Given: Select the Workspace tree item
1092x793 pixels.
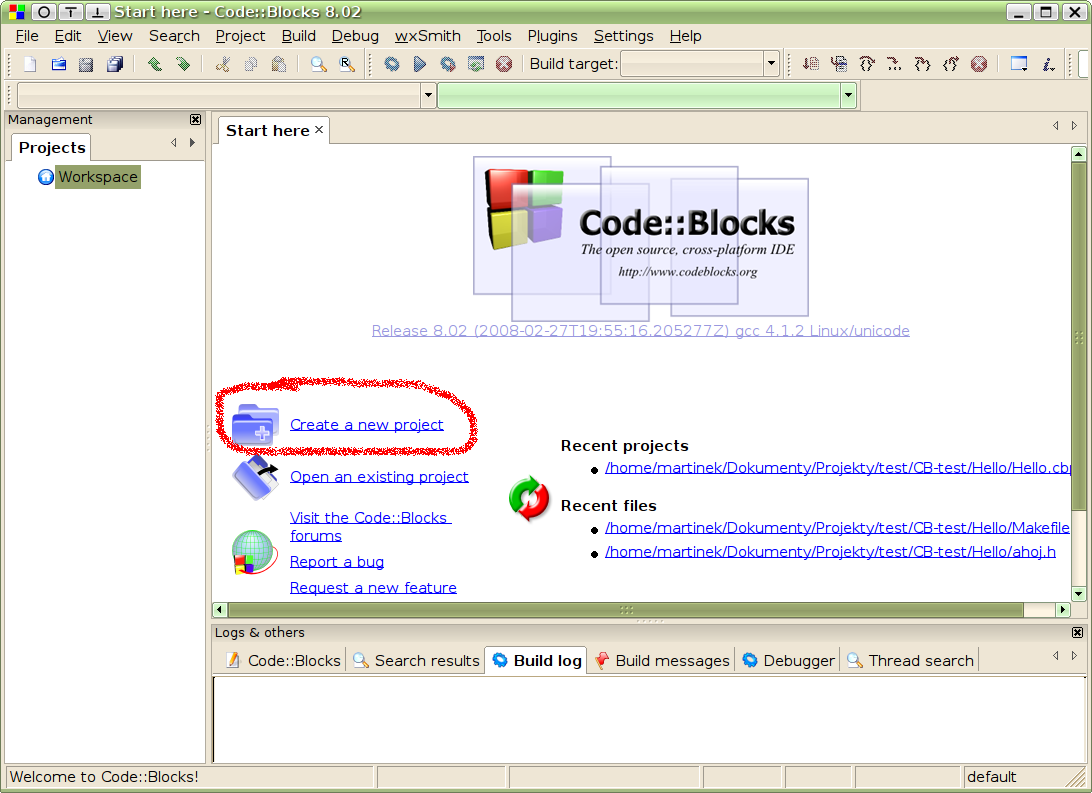Looking at the screenshot, I should [98, 177].
